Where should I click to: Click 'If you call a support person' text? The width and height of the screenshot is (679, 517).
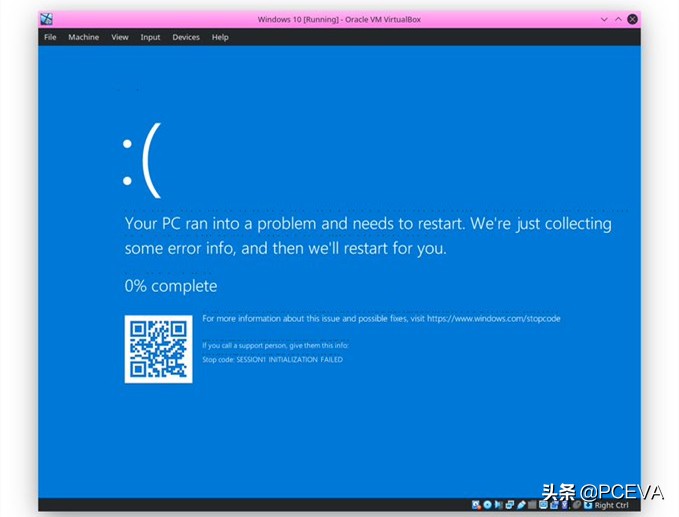(x=275, y=346)
